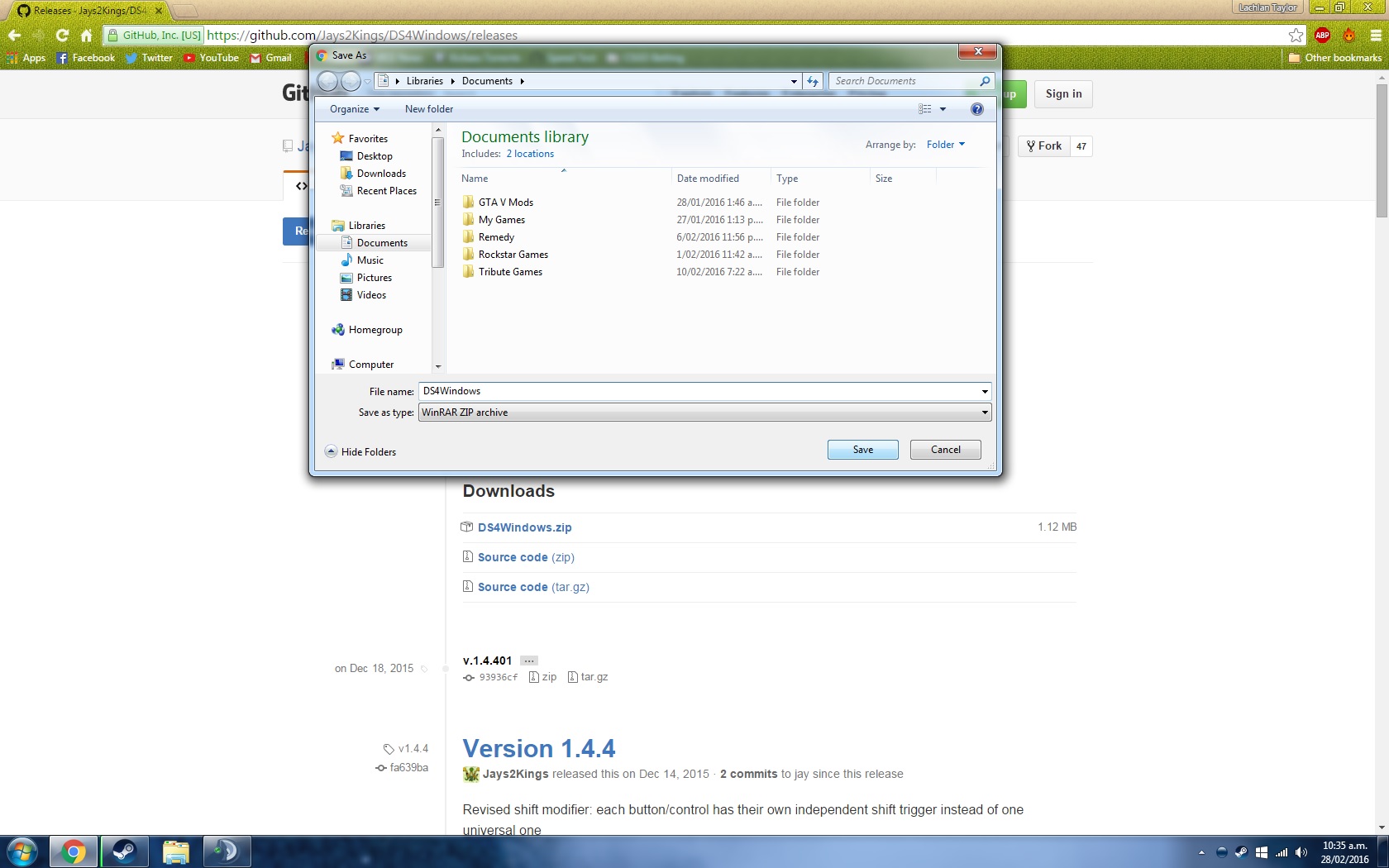Click the Forward arrow in Save As dialog
This screenshot has width=1389, height=868.
[351, 81]
